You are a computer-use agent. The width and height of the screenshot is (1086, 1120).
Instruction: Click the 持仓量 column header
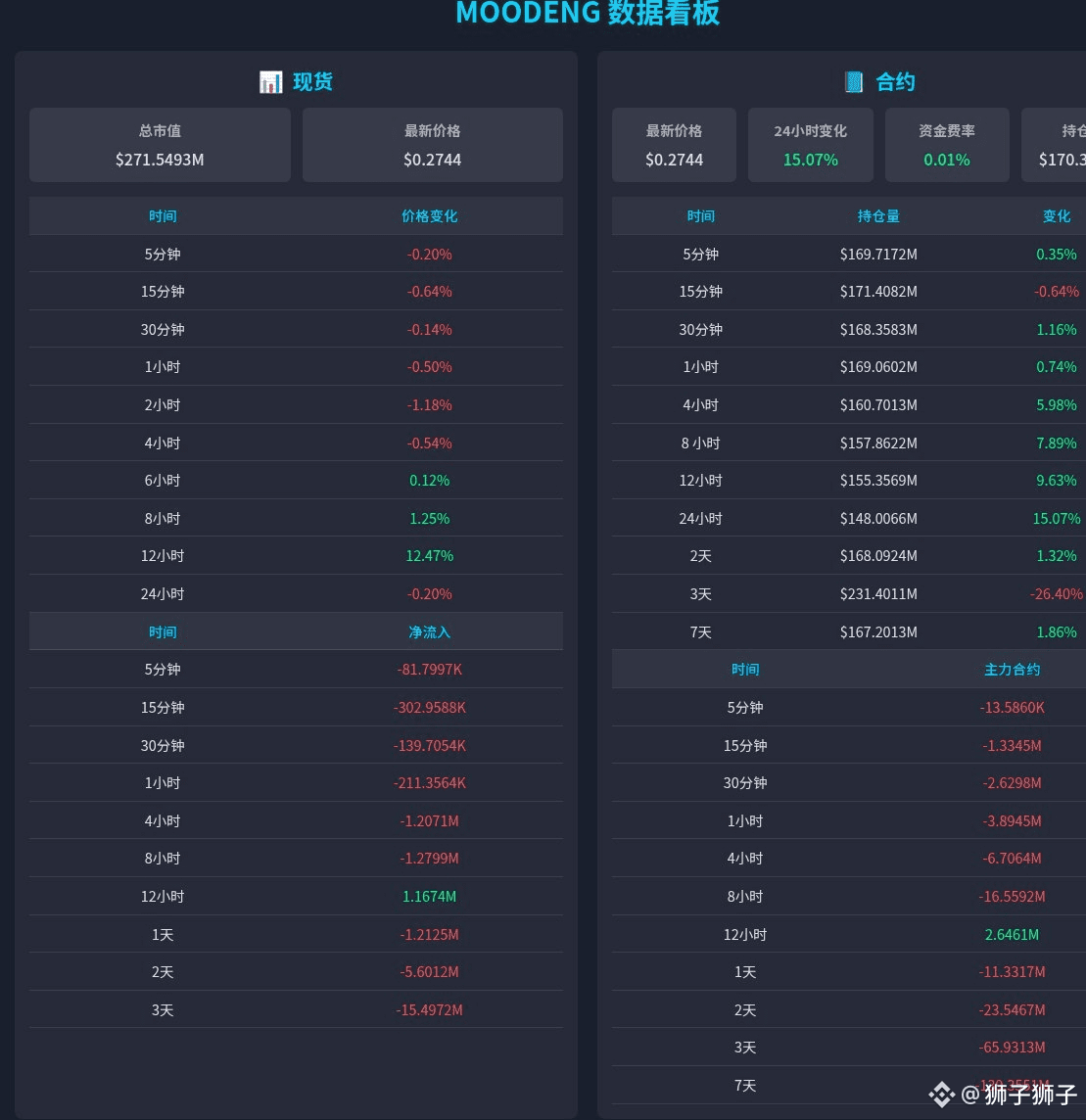pos(878,215)
